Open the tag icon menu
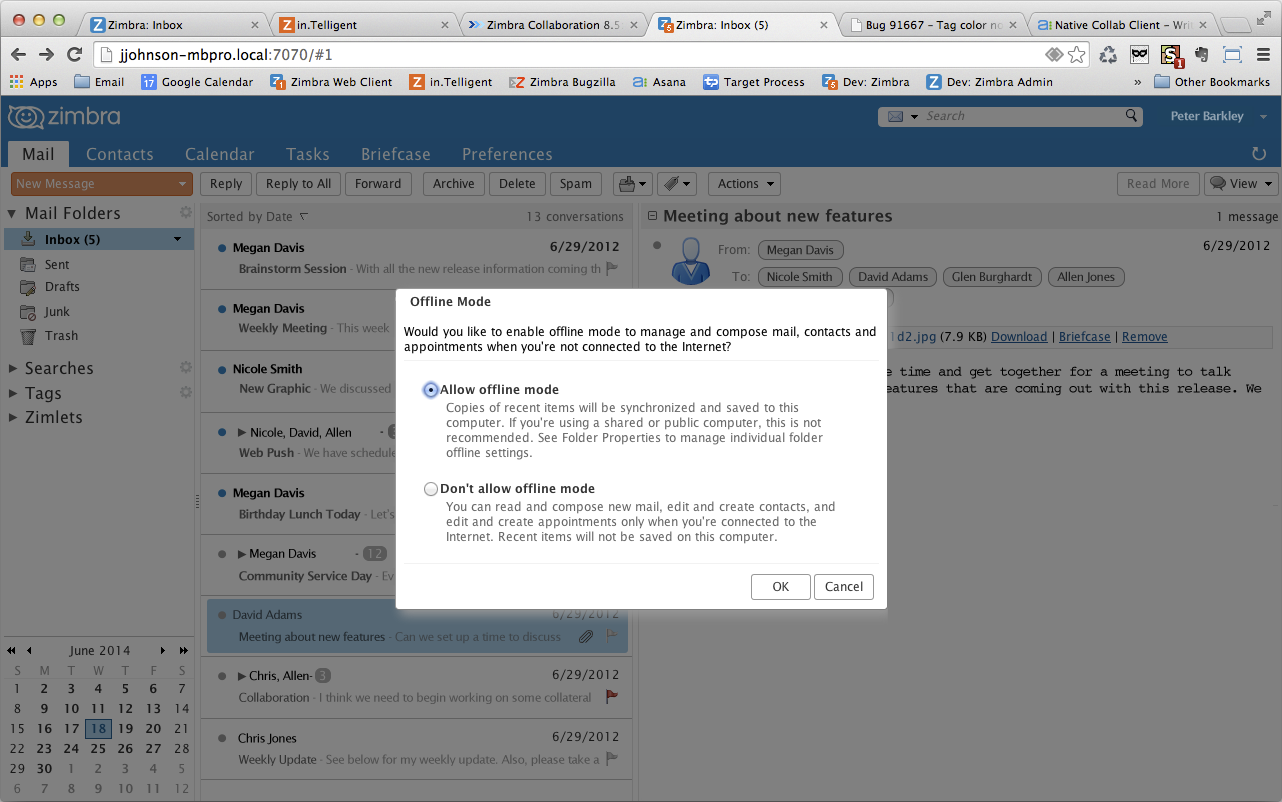 click(677, 184)
